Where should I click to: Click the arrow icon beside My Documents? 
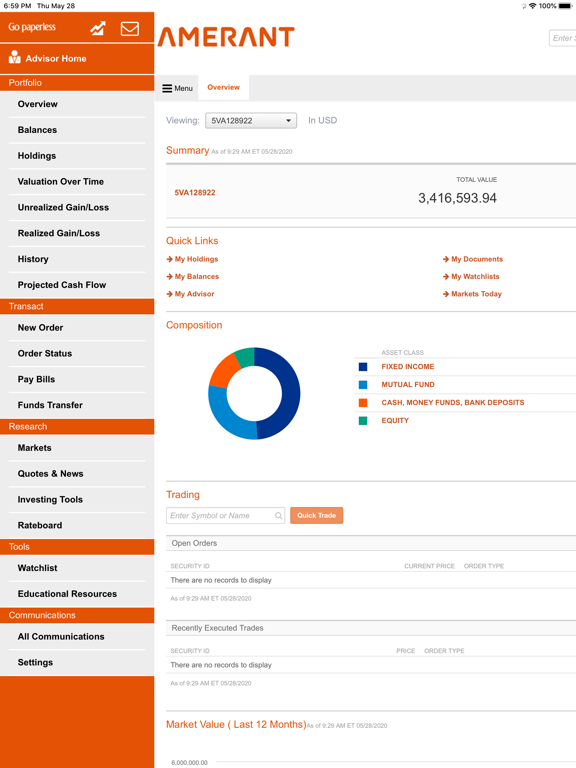pos(446,259)
